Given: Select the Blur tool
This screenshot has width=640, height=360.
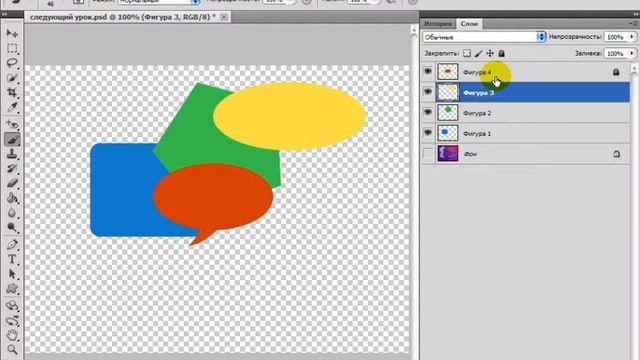Looking at the screenshot, I should pos(12,213).
